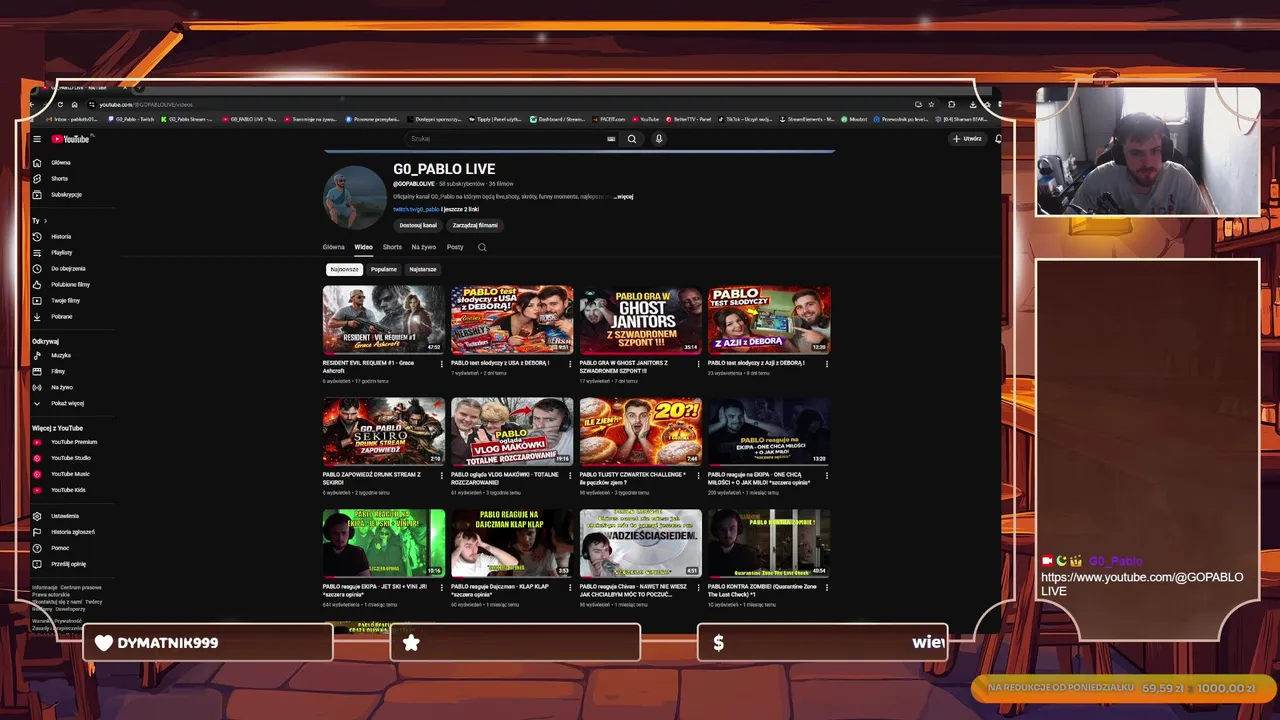Open options for DRUNK STREAM Z SEKIRO video
The width and height of the screenshot is (1280, 720).
[x=442, y=476]
